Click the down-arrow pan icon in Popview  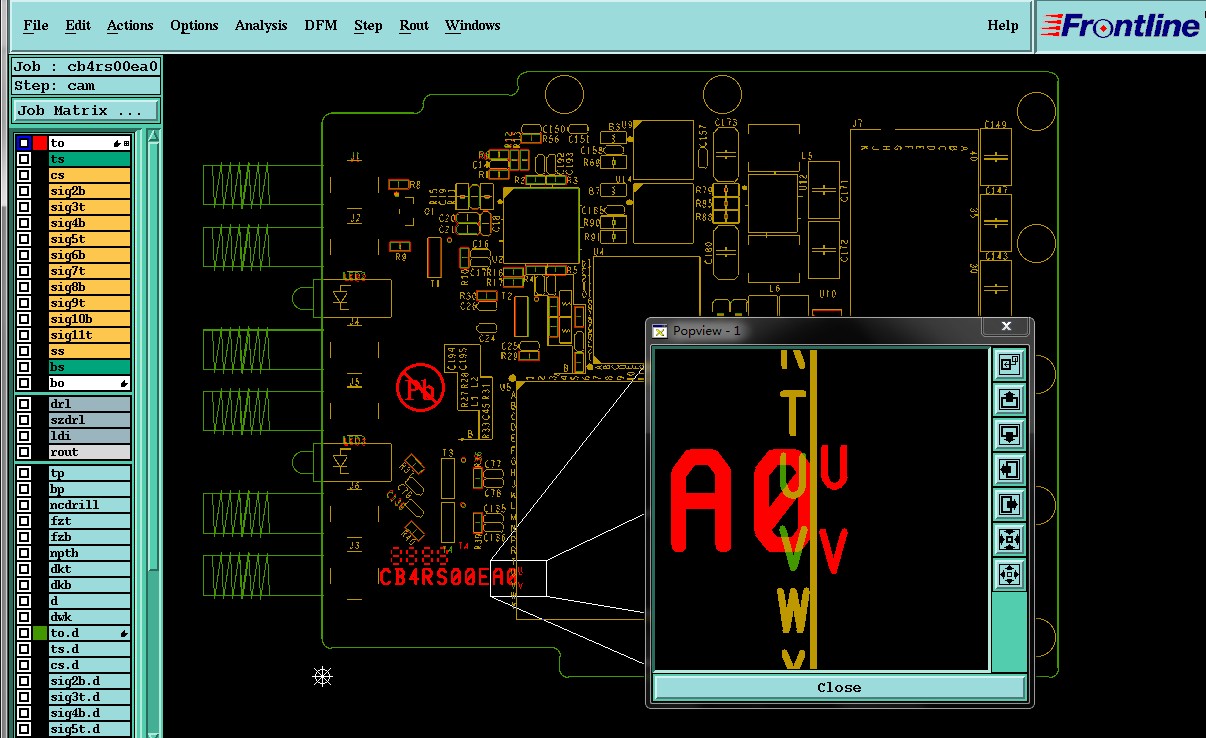point(1009,435)
